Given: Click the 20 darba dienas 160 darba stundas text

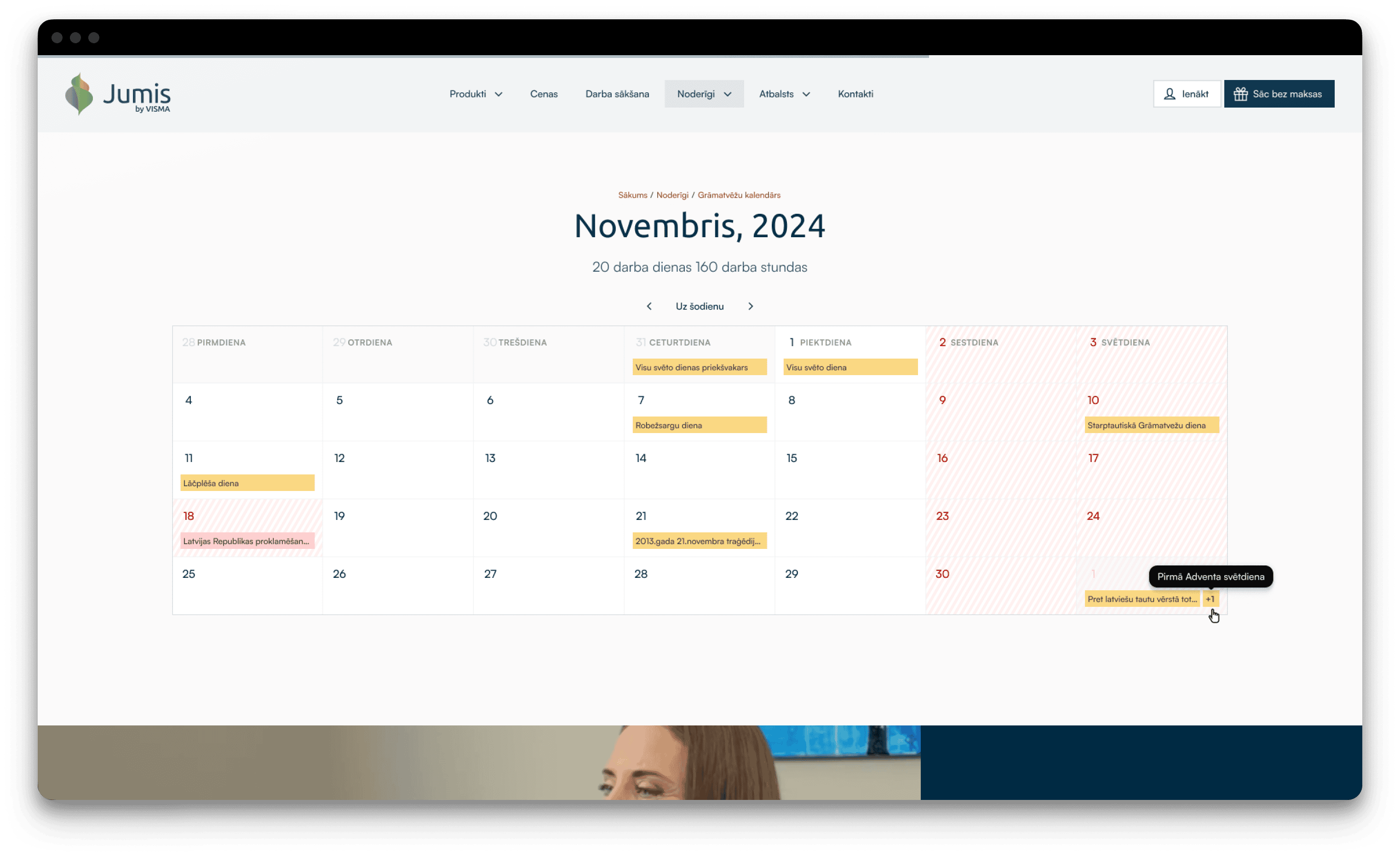Looking at the screenshot, I should coord(700,267).
